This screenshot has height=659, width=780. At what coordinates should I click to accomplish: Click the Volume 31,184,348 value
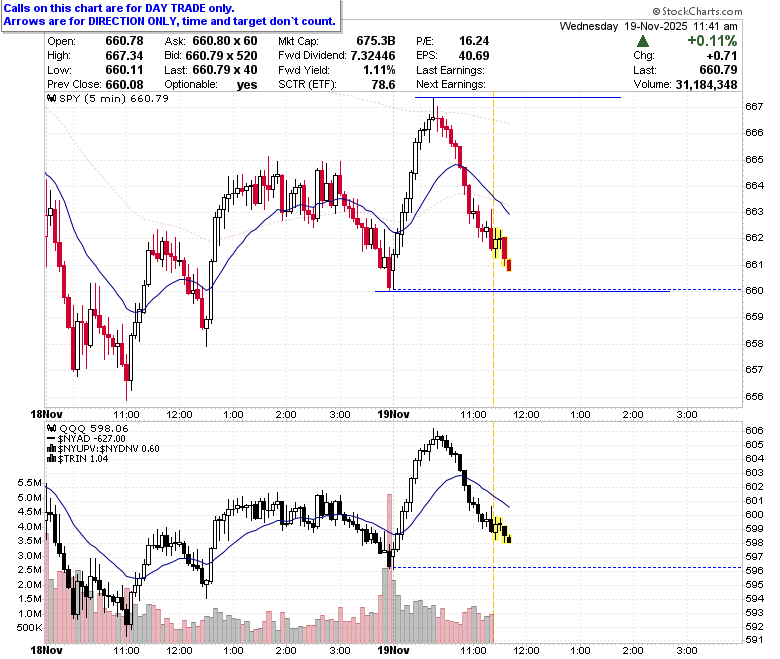tap(706, 85)
